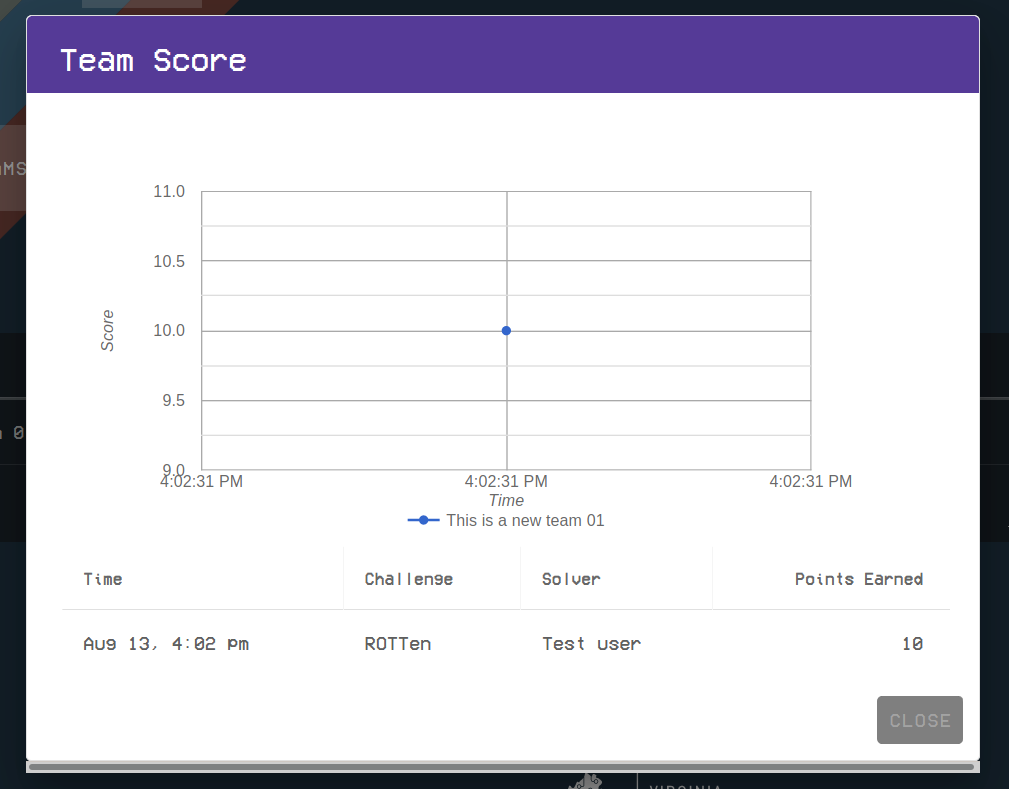Click the Virginia crest logo in the footer
This screenshot has width=1009, height=789.
[x=585, y=781]
